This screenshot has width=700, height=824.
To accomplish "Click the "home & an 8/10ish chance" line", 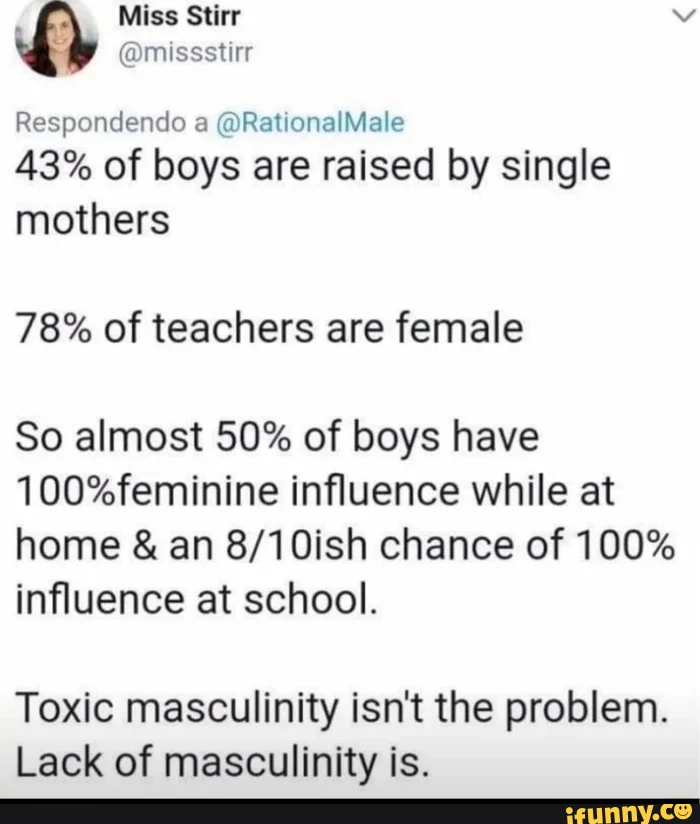I will click(x=345, y=545).
